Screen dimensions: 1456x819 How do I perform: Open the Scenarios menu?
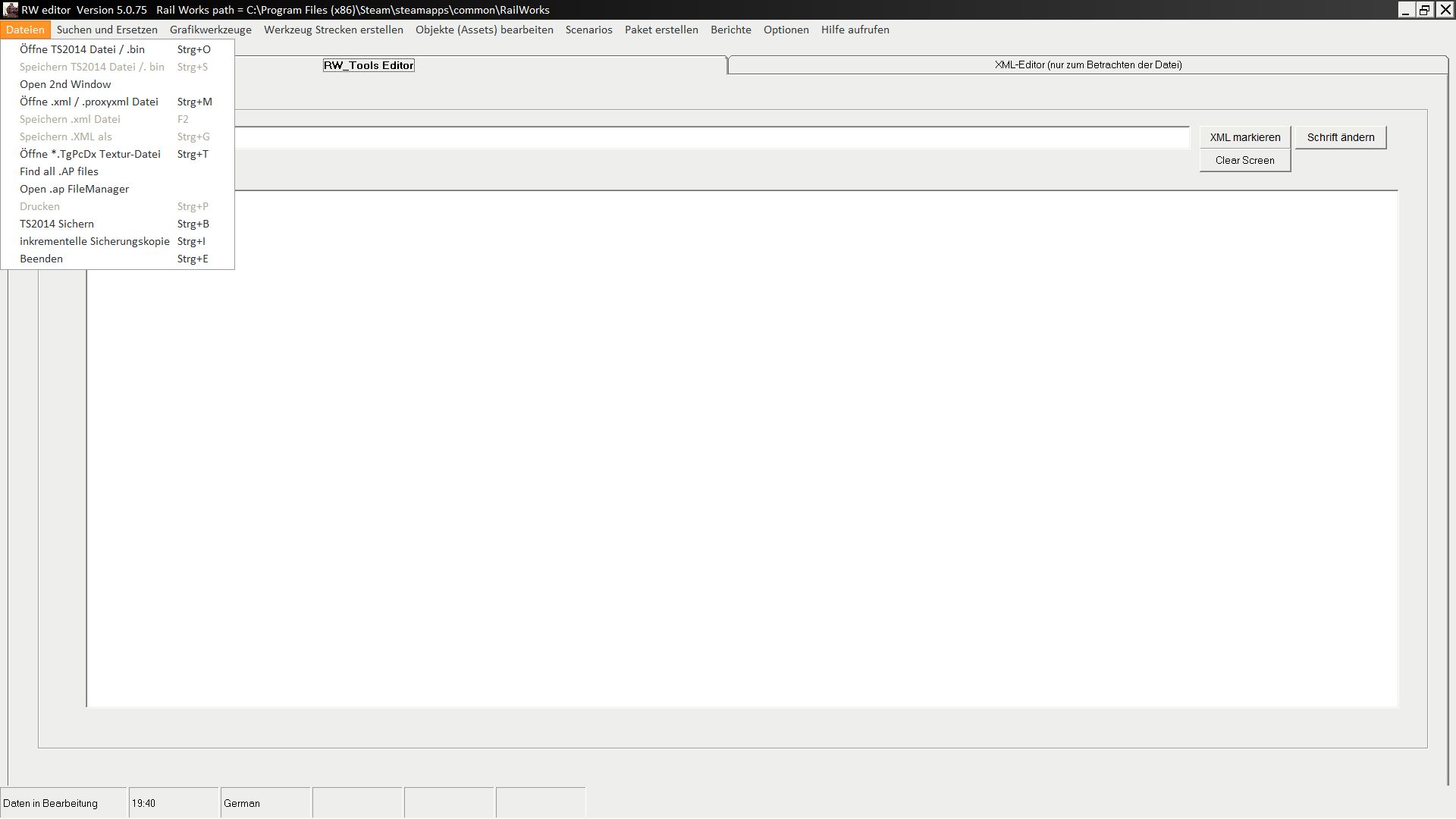click(x=588, y=30)
